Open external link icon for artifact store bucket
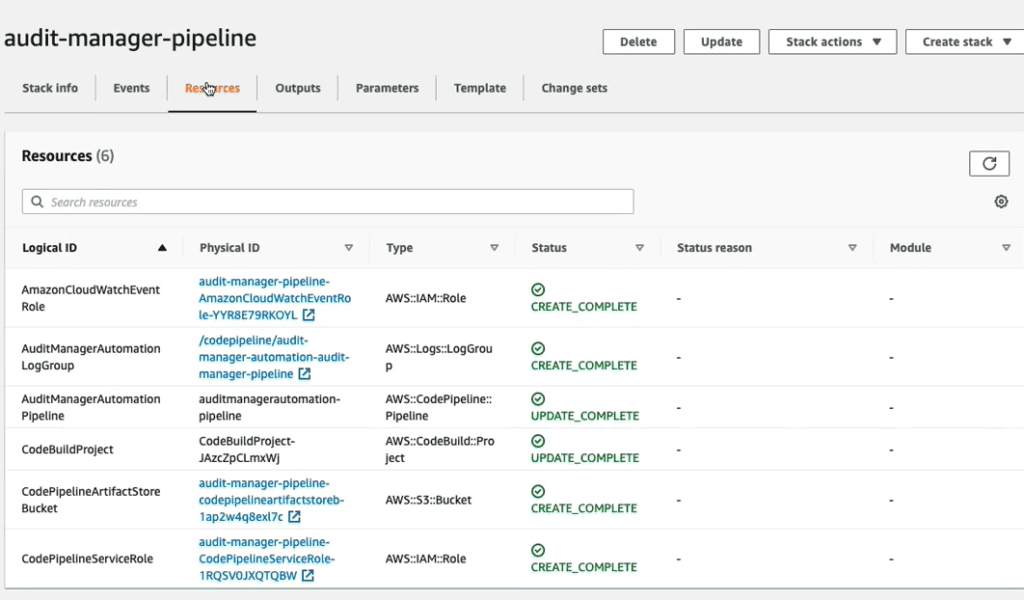The image size is (1024, 600). [295, 516]
